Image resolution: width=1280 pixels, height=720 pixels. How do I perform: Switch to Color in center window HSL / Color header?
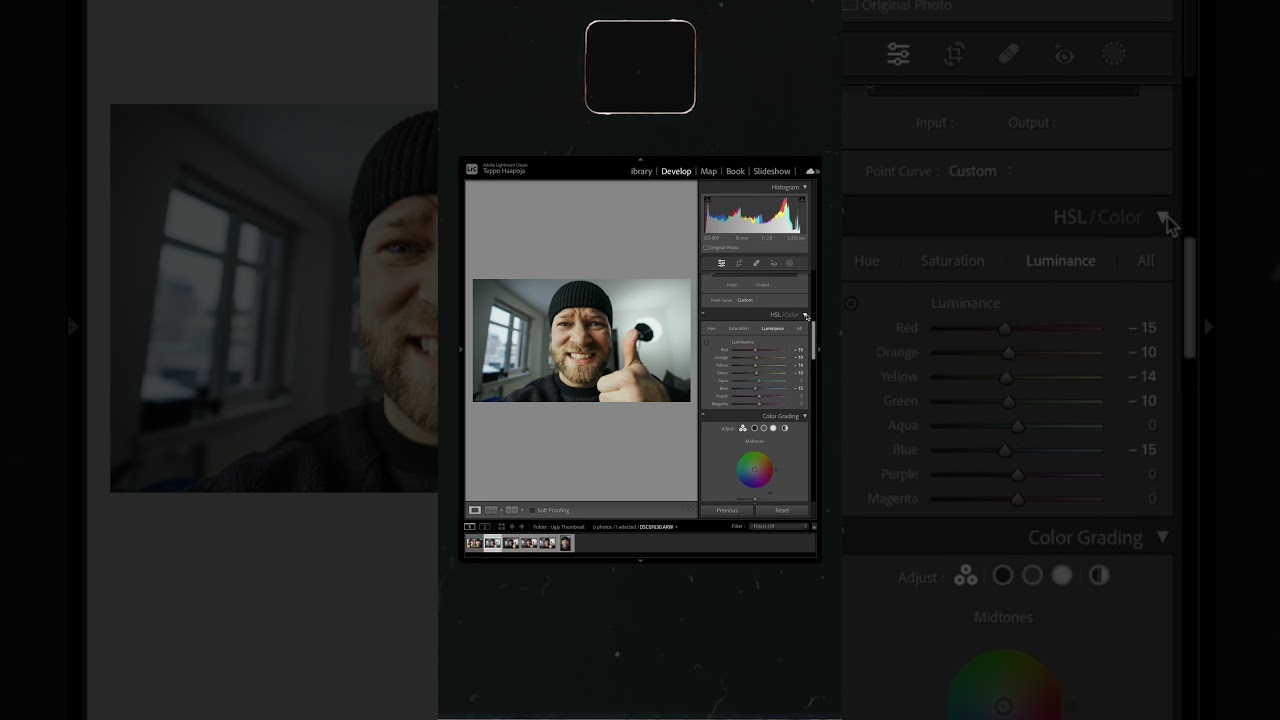pos(791,314)
